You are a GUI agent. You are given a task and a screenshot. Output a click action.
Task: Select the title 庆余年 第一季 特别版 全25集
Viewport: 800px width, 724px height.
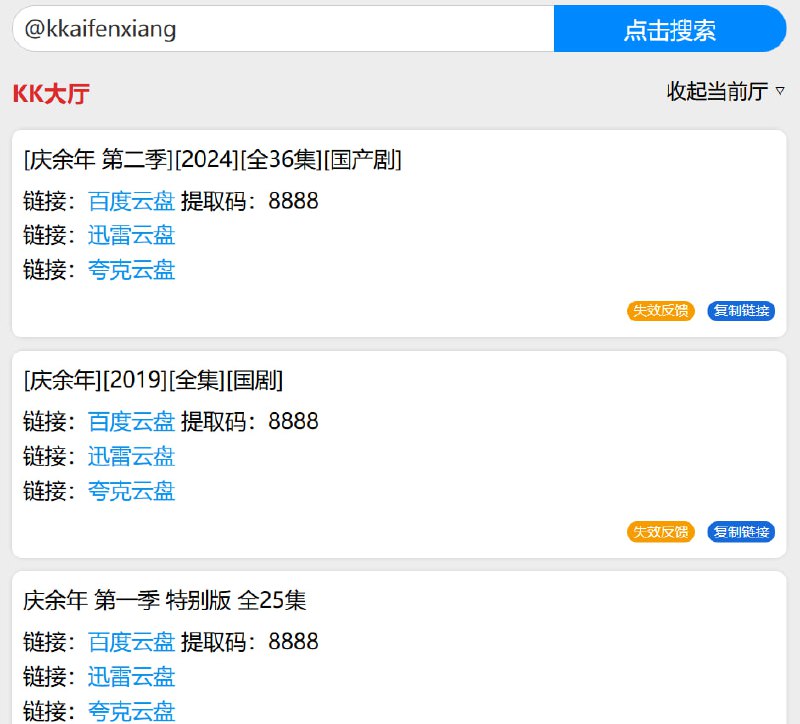[165, 601]
